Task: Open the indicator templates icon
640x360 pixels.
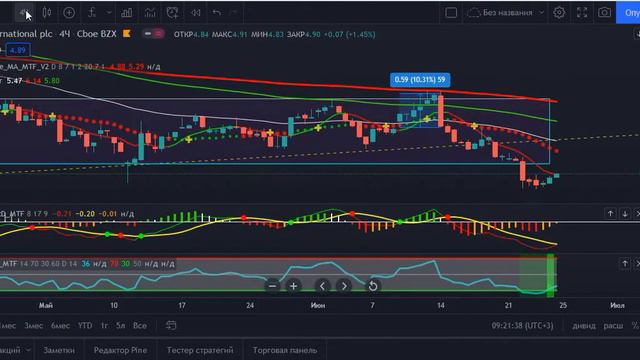Action: tap(150, 13)
